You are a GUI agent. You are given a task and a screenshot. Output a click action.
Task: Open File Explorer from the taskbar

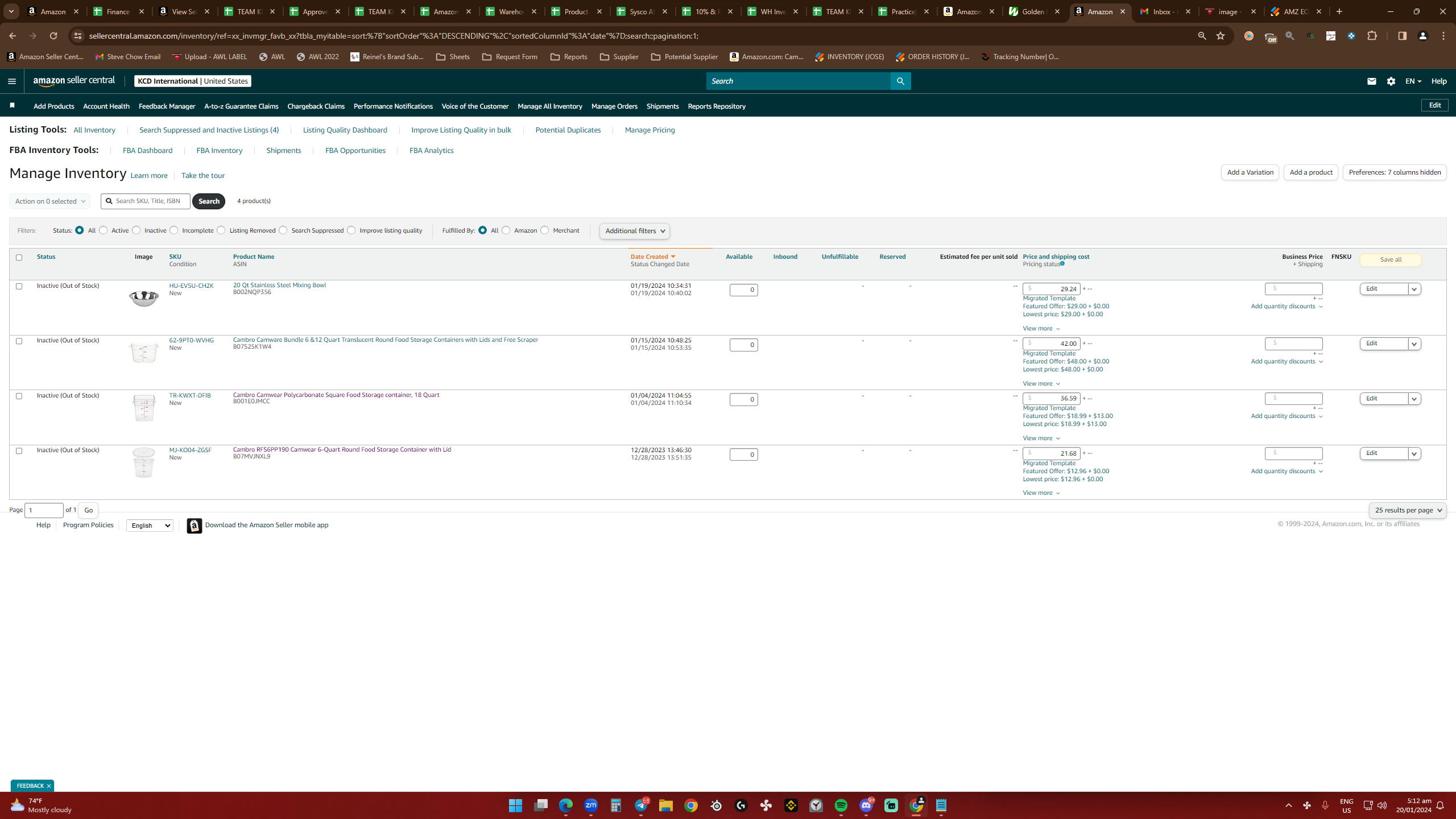pyautogui.click(x=666, y=805)
